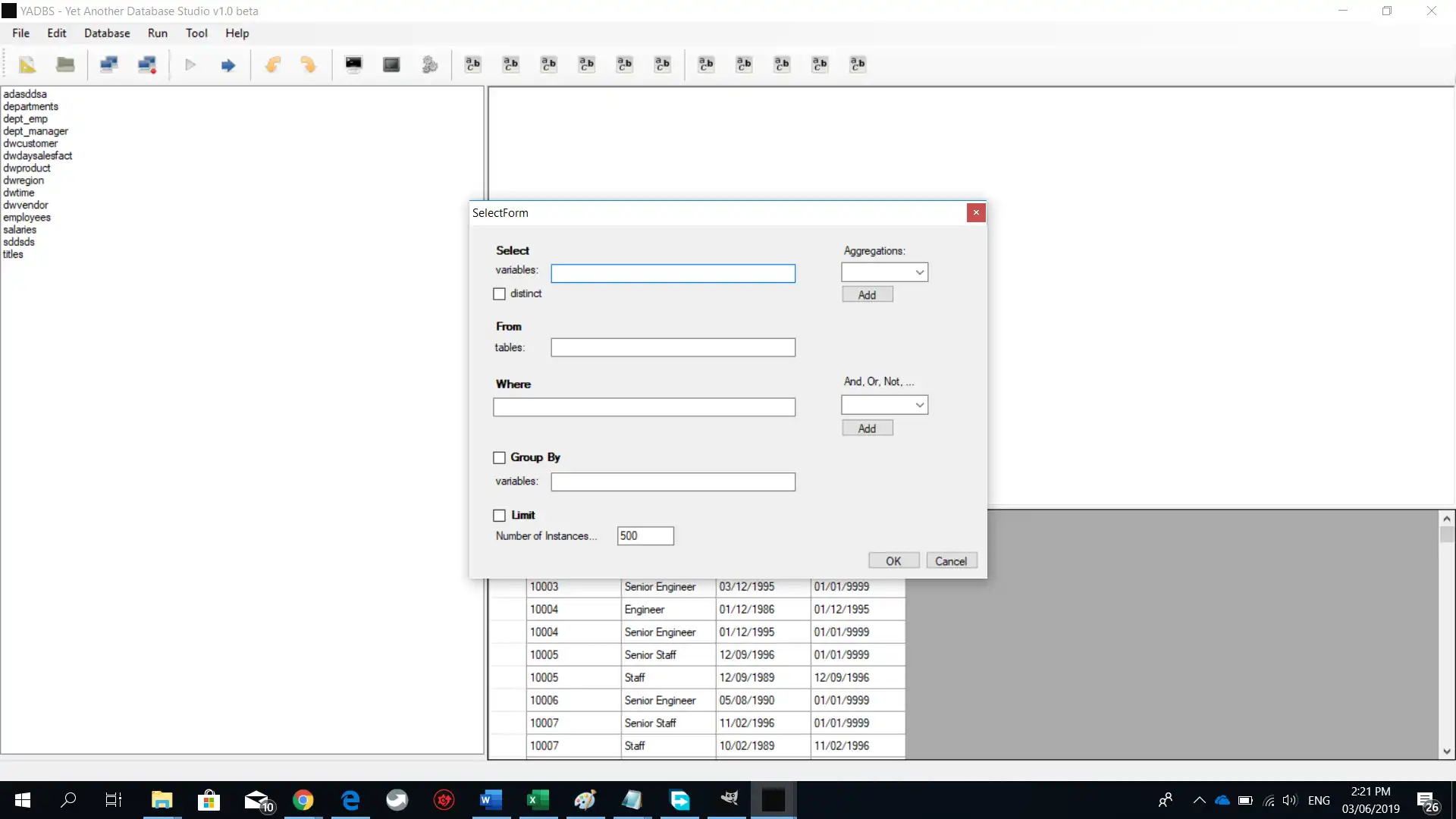Open Google Chrome from taskbar
This screenshot has width=1456, height=819.
[303, 800]
